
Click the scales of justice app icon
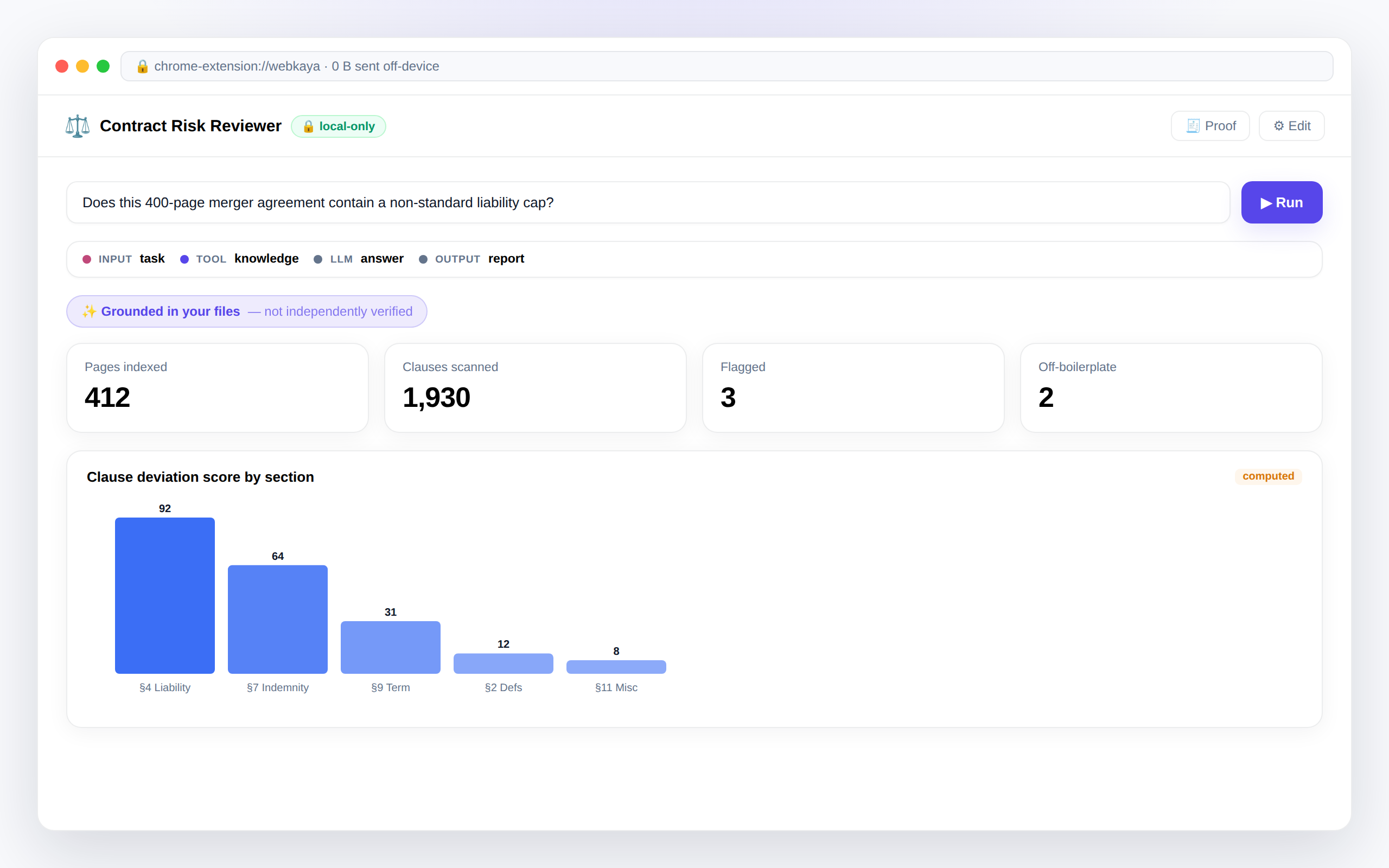point(78,126)
